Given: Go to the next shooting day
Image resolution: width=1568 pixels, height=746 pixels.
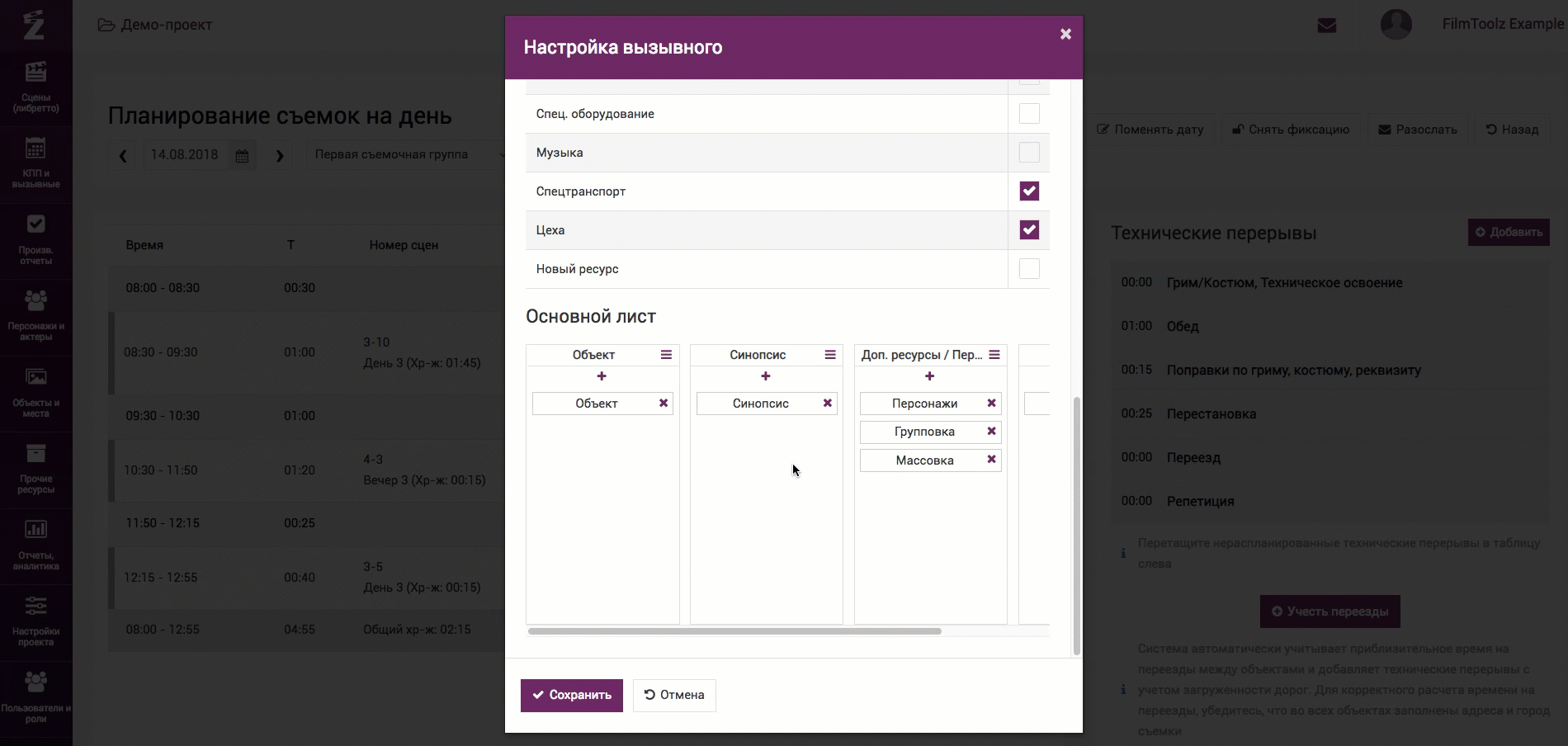Looking at the screenshot, I should [x=280, y=155].
